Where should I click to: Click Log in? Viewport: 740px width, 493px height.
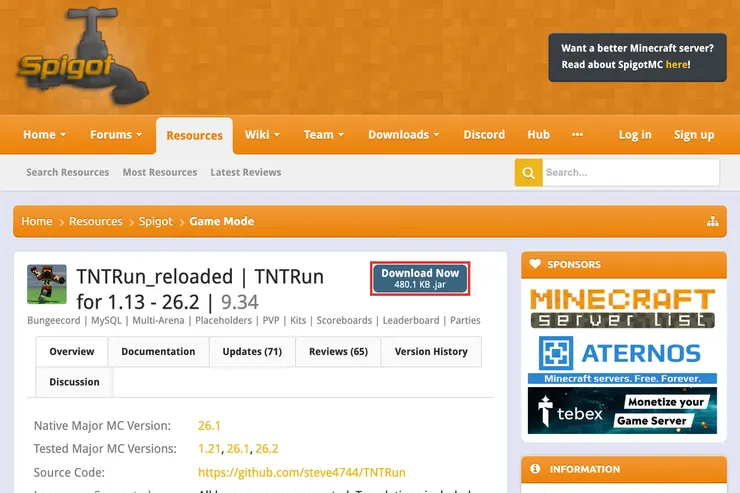[635, 135]
